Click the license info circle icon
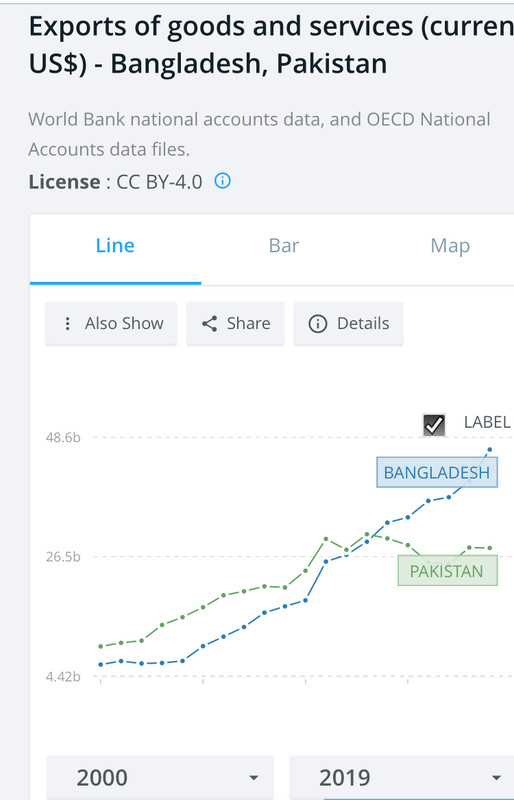 pos(223,181)
